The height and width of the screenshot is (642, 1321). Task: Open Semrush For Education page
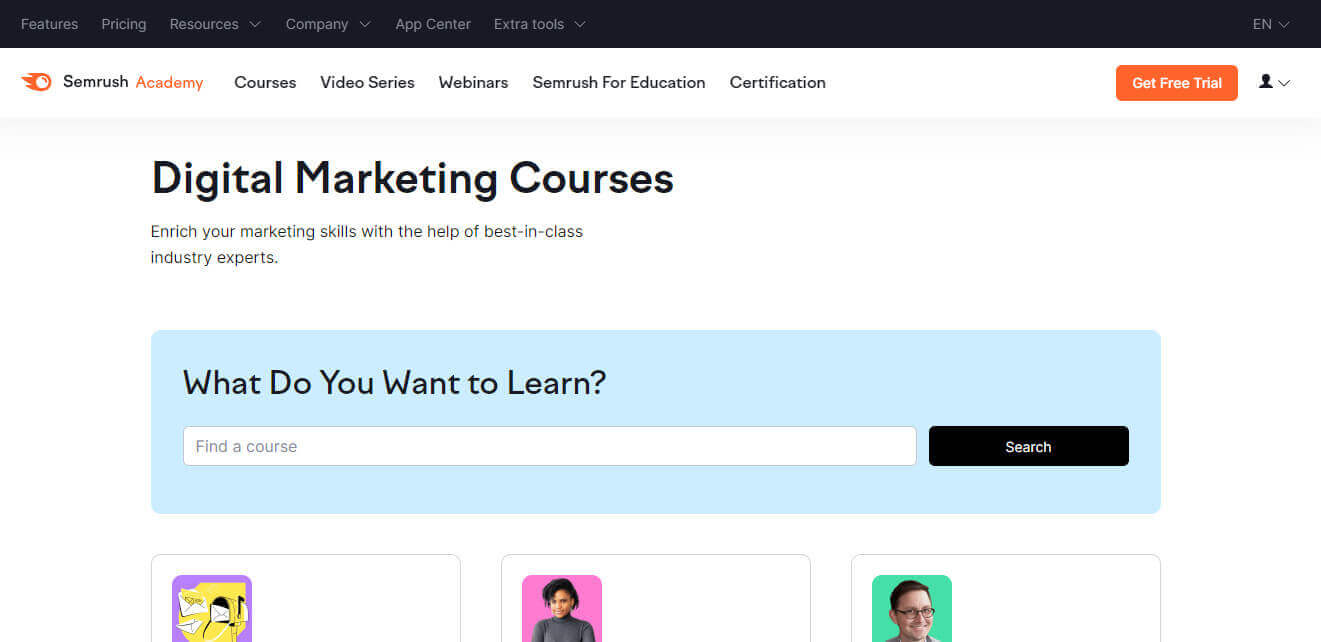(x=619, y=82)
